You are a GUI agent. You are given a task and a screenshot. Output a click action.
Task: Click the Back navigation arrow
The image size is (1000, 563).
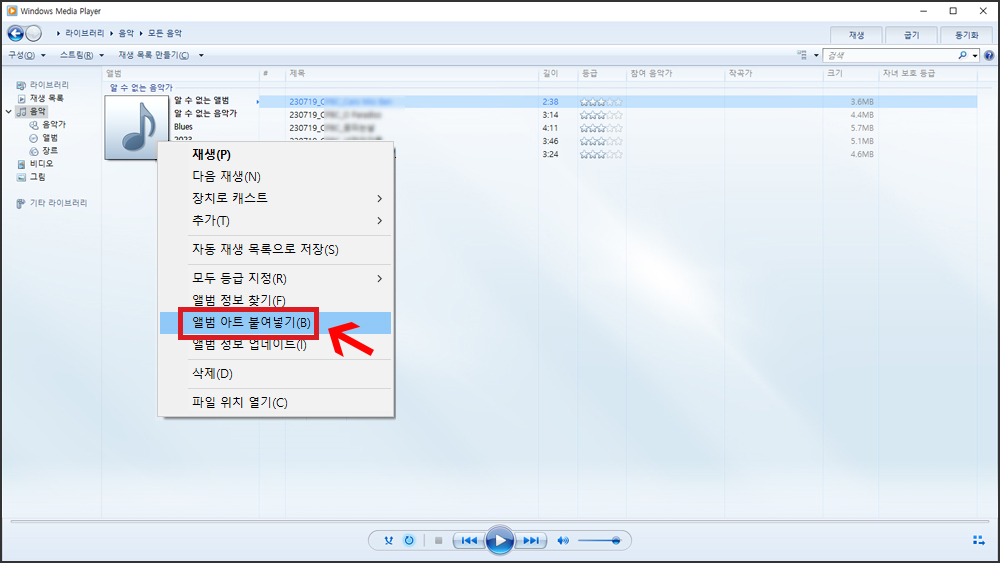(x=15, y=33)
